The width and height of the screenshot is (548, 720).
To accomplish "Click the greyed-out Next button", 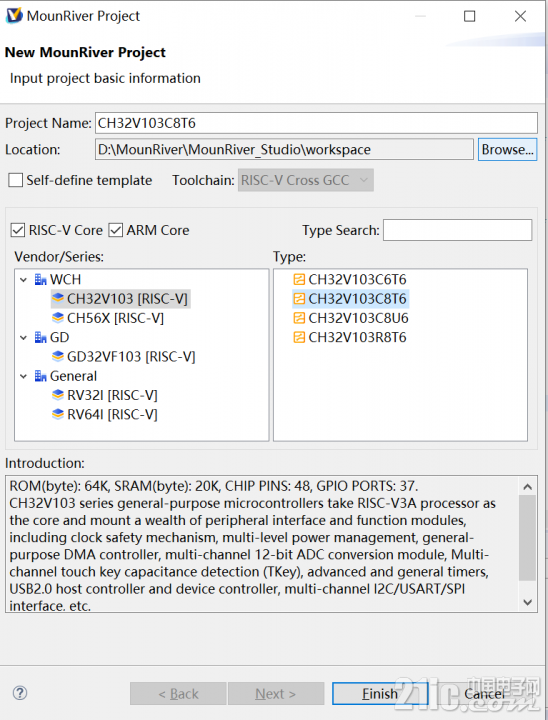I will (x=276, y=693).
